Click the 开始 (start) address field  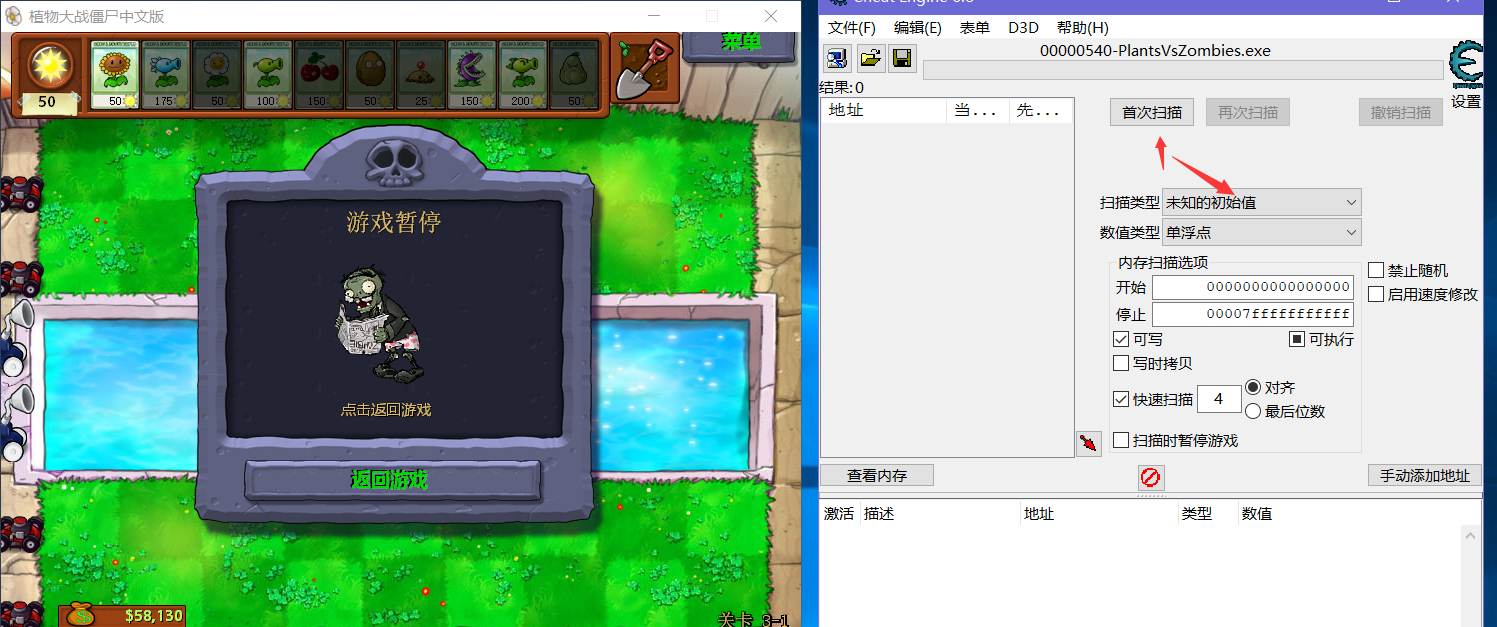(1253, 287)
